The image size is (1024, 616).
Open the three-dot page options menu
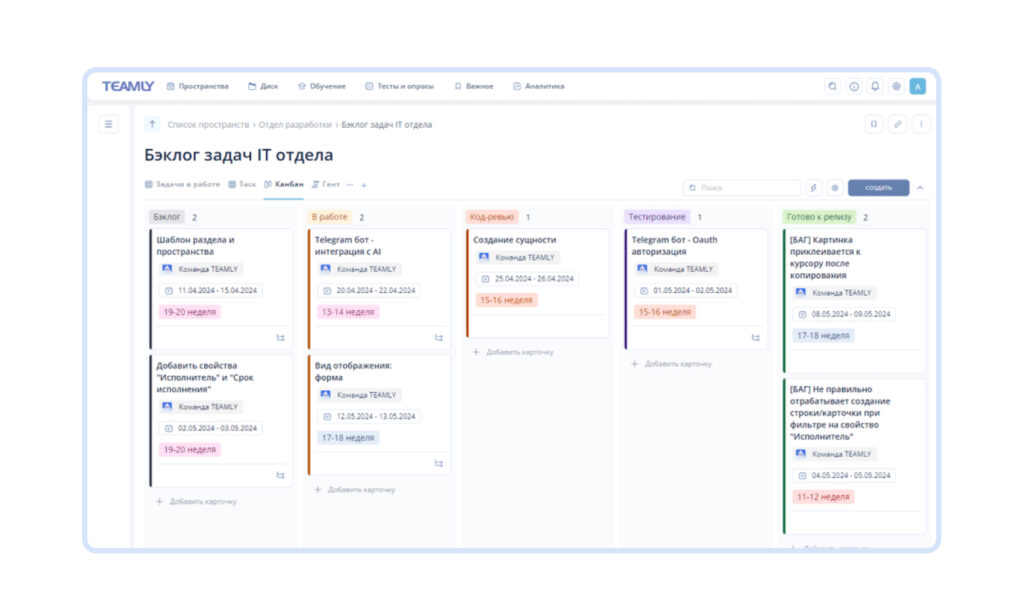921,125
